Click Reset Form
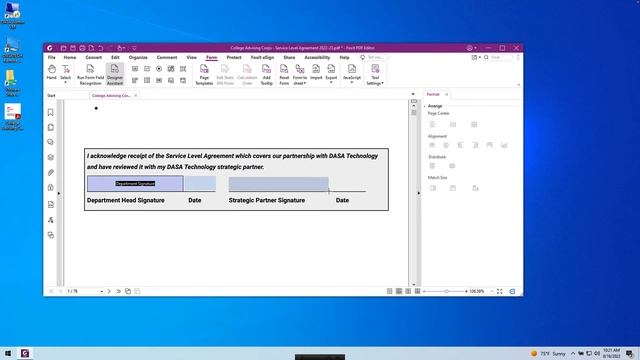This screenshot has width=640, height=360. (x=284, y=74)
